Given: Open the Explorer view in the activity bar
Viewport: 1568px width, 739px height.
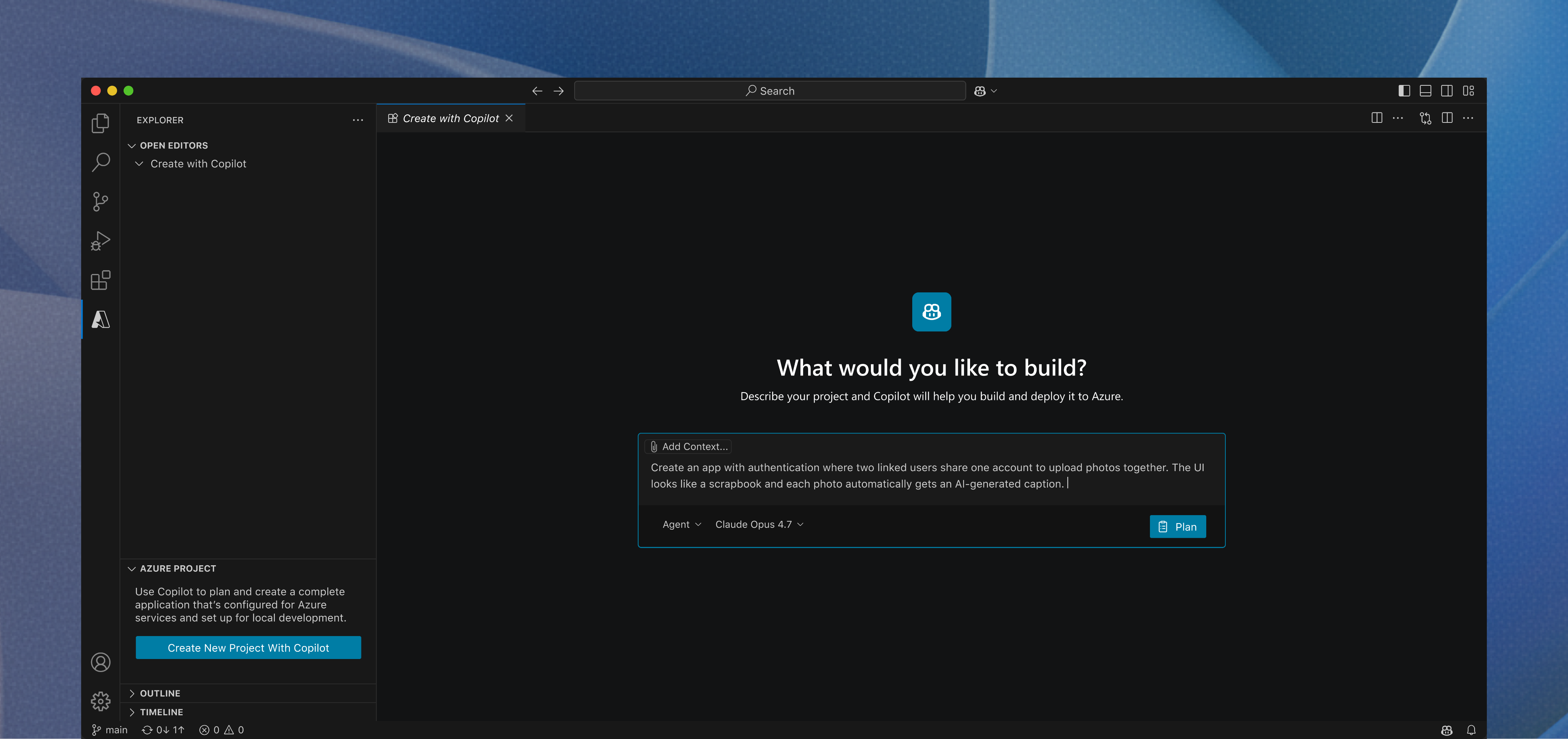Looking at the screenshot, I should click(100, 124).
